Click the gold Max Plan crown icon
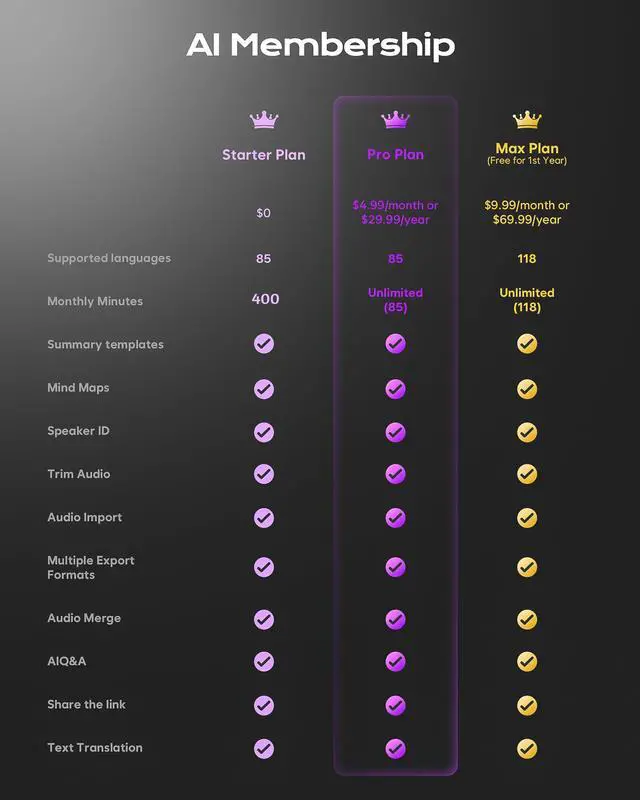Image resolution: width=640 pixels, height=800 pixels. (527, 120)
